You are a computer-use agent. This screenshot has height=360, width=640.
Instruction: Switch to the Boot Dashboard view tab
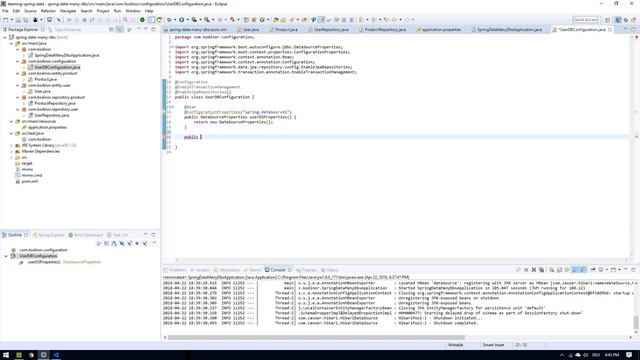click(x=86, y=235)
